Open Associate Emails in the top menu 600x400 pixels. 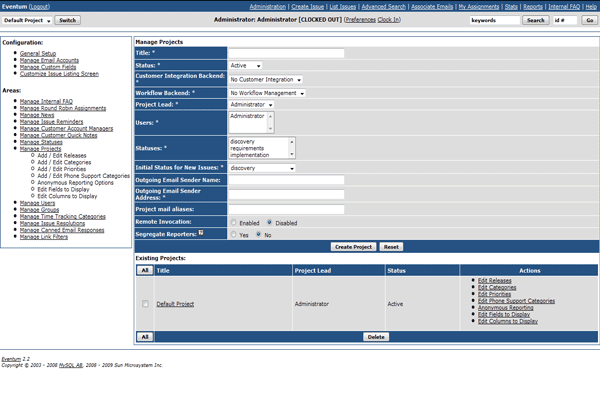[x=432, y=7]
